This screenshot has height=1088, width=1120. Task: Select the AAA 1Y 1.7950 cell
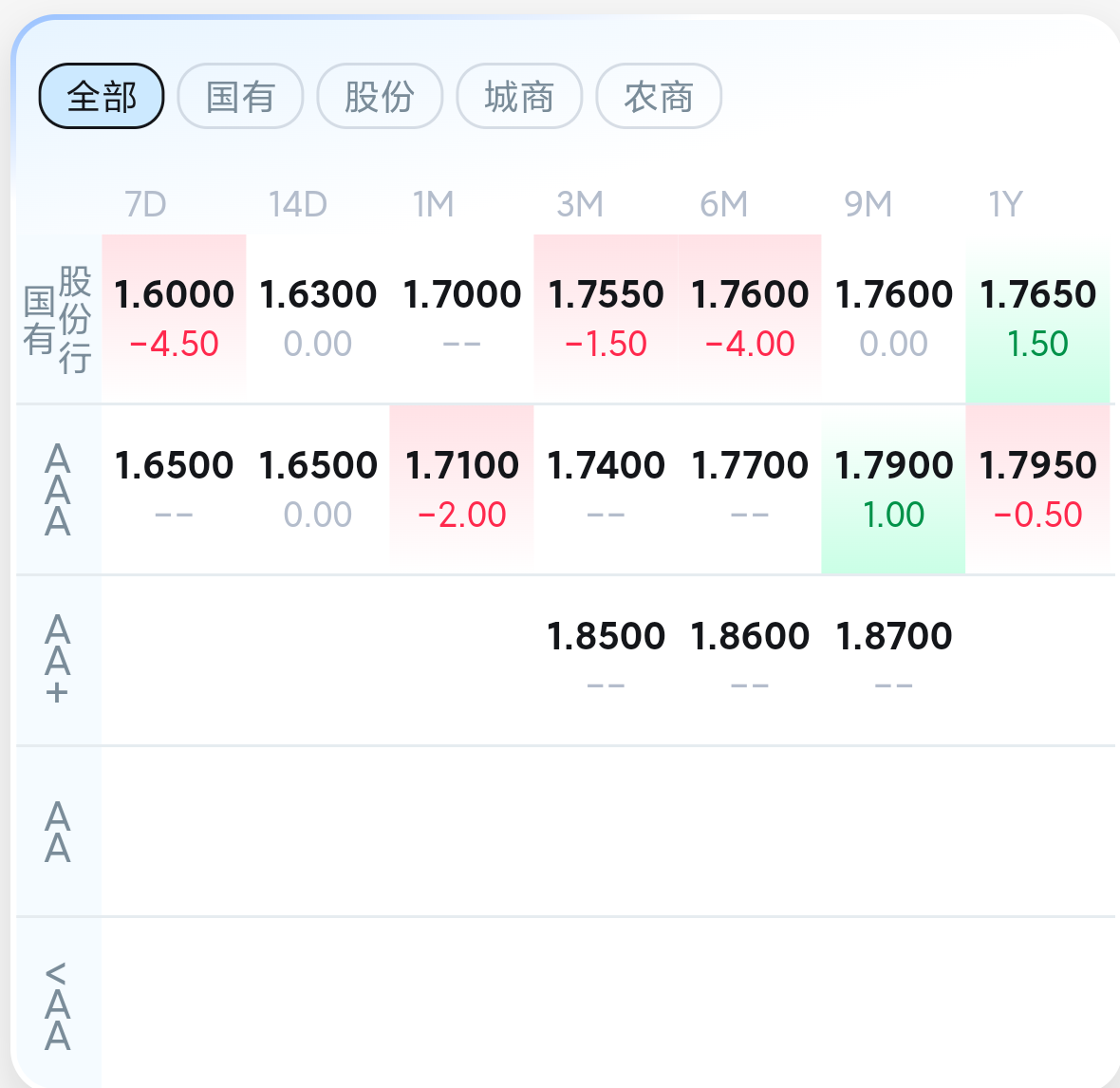1037,489
